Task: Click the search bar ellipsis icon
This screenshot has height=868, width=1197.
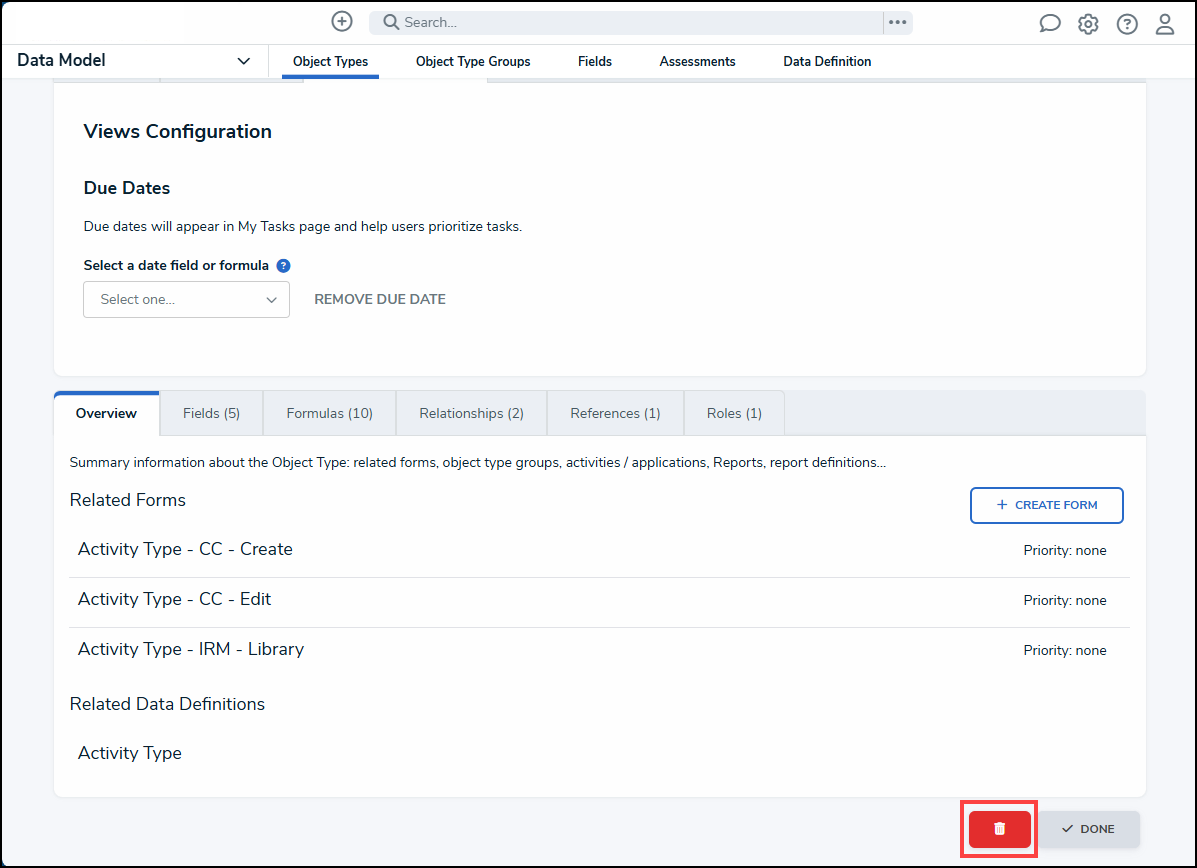Action: coord(897,22)
